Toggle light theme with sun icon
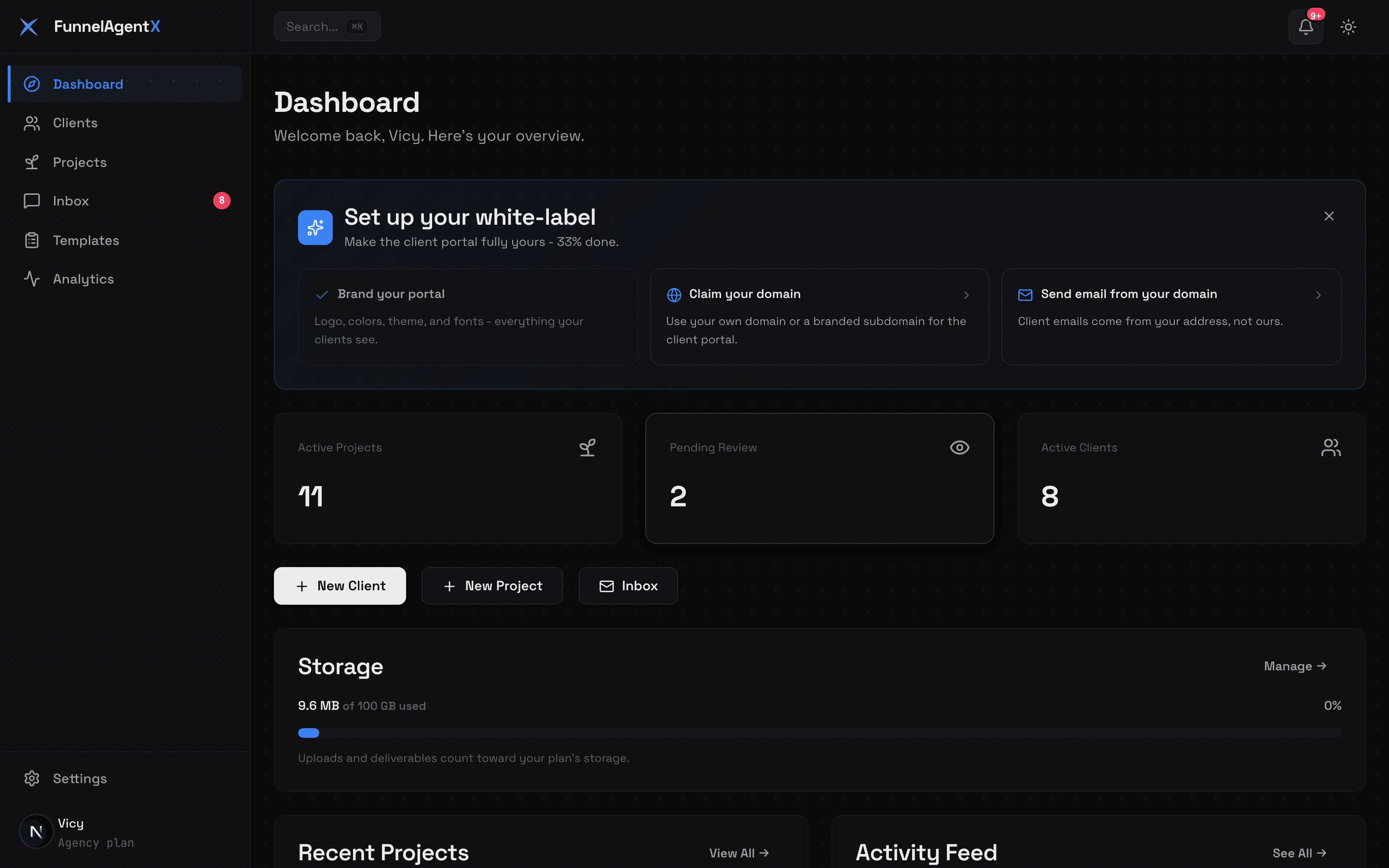This screenshot has width=1389, height=868. coord(1348,27)
